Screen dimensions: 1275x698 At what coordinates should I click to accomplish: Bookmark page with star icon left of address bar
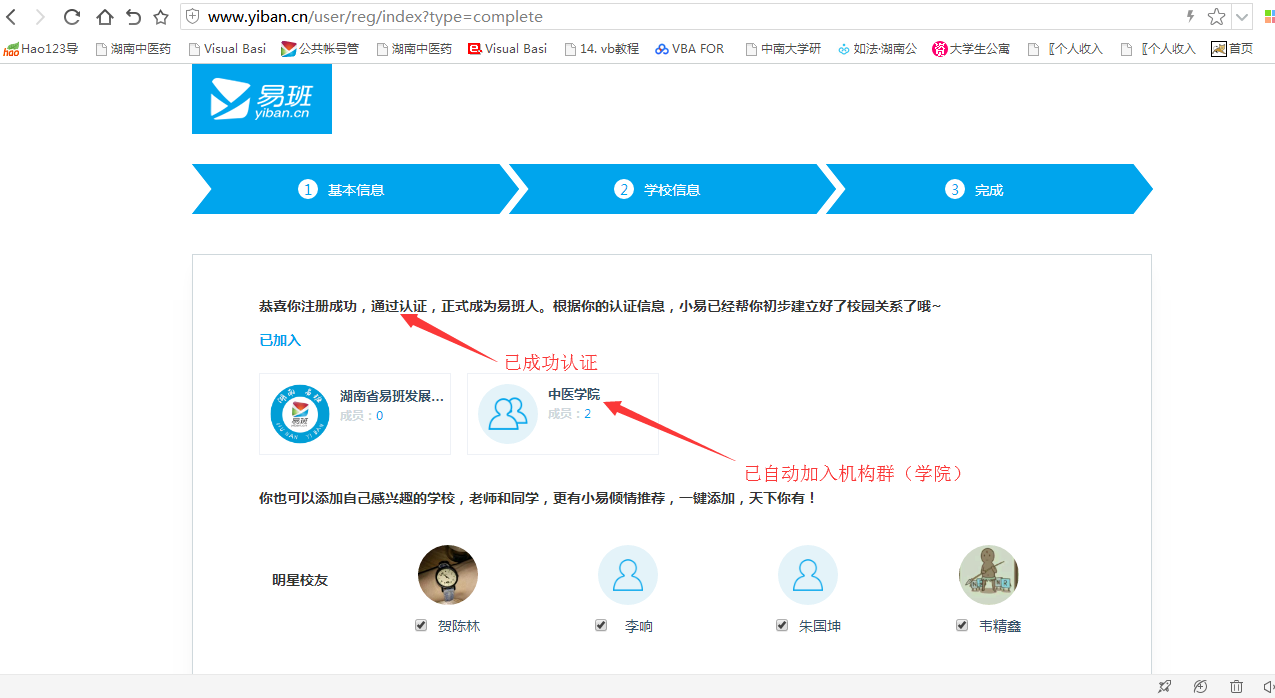coord(160,17)
